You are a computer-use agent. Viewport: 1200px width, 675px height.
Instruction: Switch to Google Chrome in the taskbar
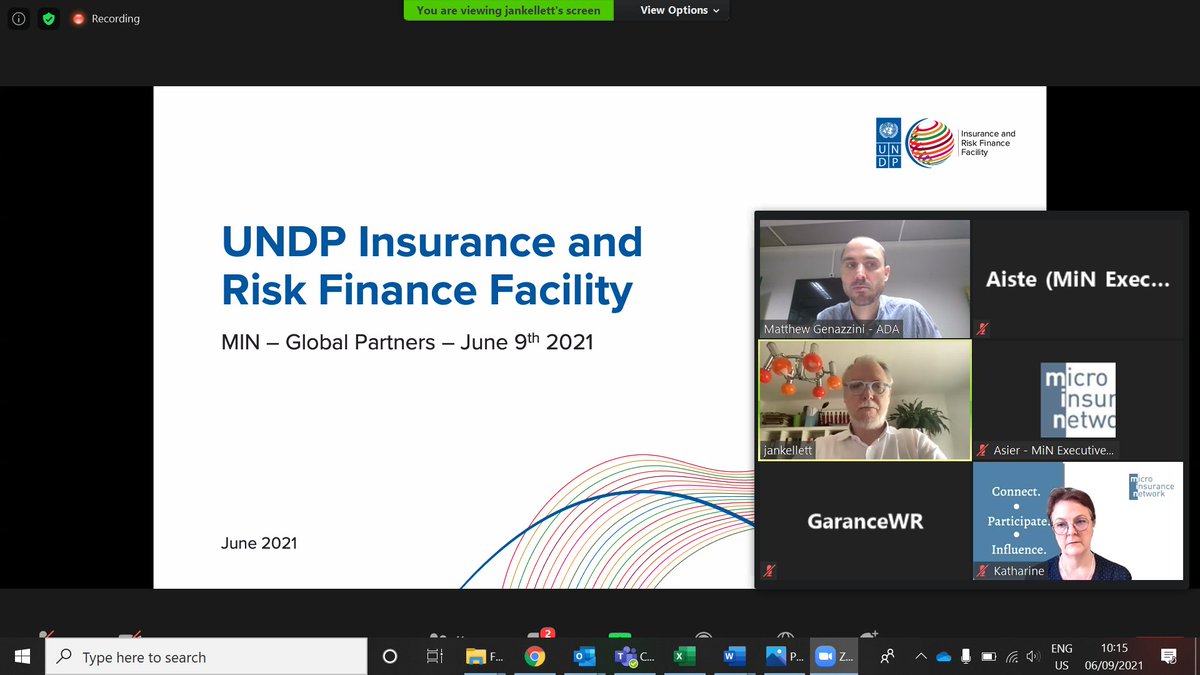(535, 656)
